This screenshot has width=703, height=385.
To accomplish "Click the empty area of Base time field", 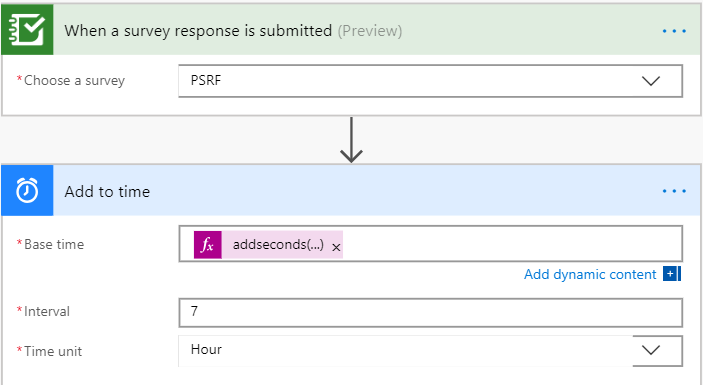I will (x=511, y=244).
